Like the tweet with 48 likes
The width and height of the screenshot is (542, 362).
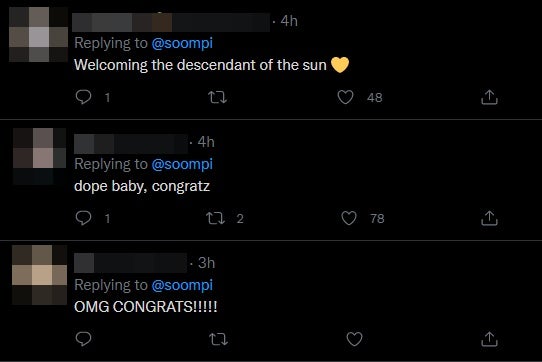[345, 97]
